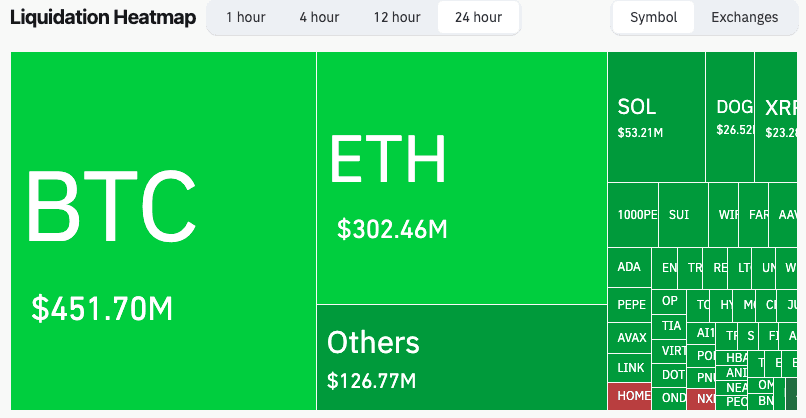The height and width of the screenshot is (418, 806).
Task: Select the 24 hour timeframe tab
Action: click(x=478, y=17)
